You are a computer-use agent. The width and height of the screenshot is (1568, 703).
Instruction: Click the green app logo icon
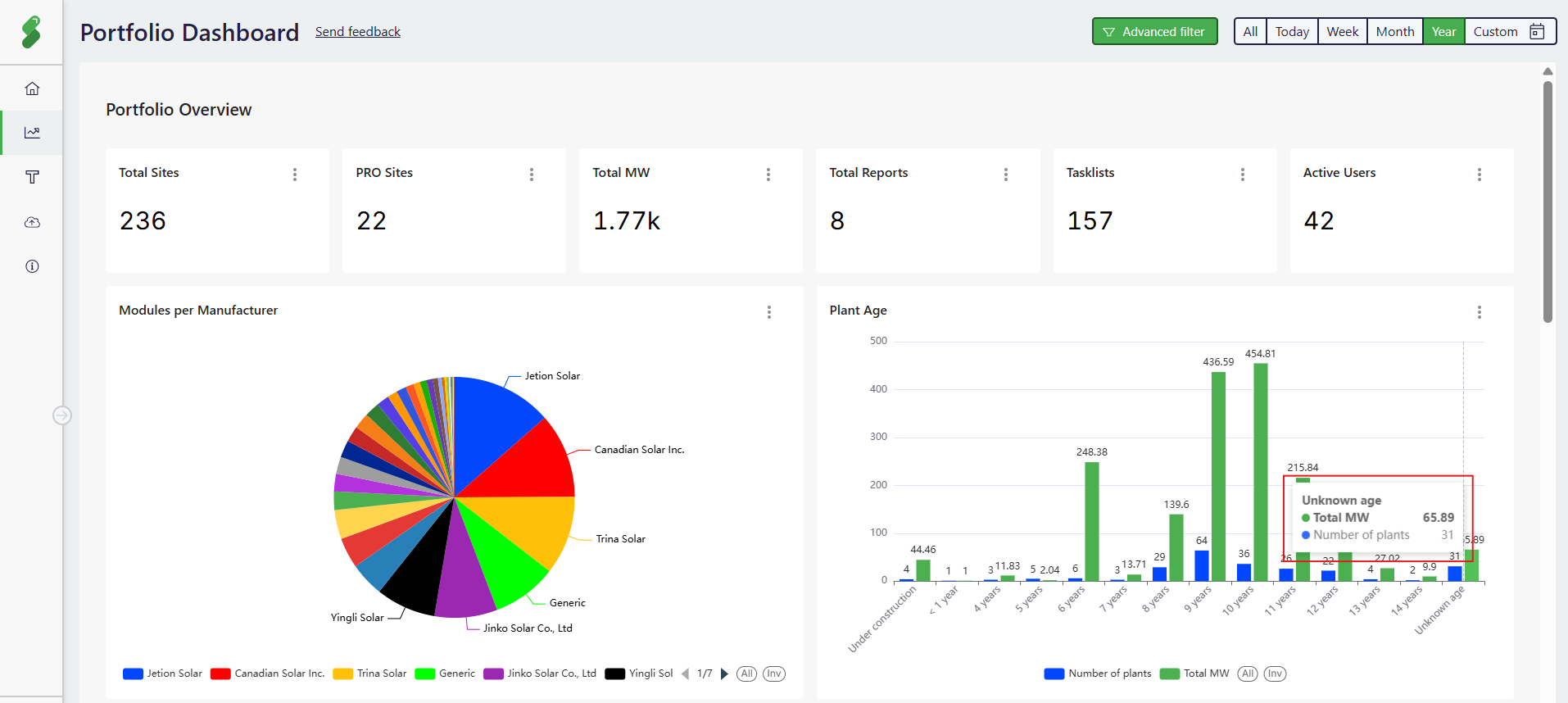31,32
